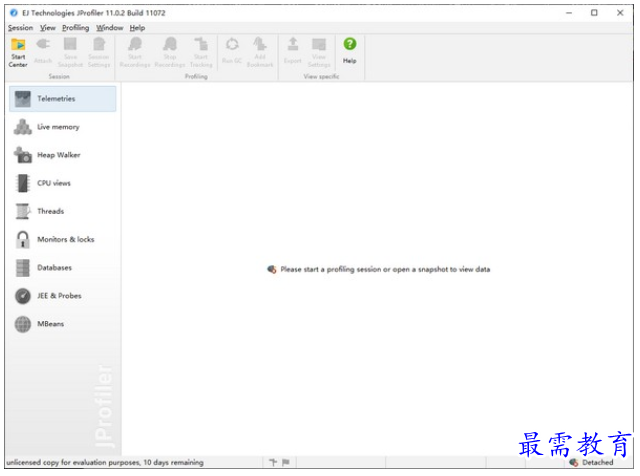Viewport: 640px width, 476px height.
Task: Minimize the JProfiler window
Action: click(x=569, y=13)
